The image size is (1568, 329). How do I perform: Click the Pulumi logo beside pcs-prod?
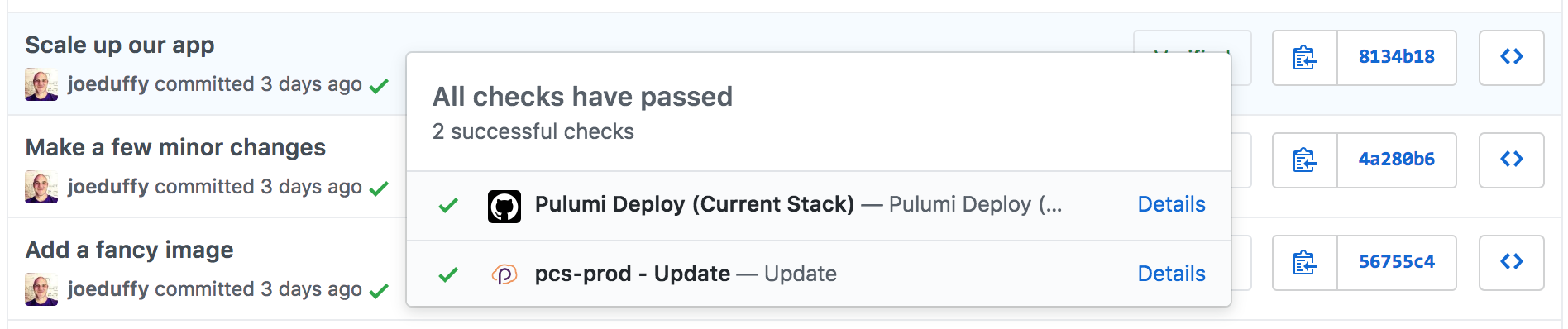coord(504,274)
